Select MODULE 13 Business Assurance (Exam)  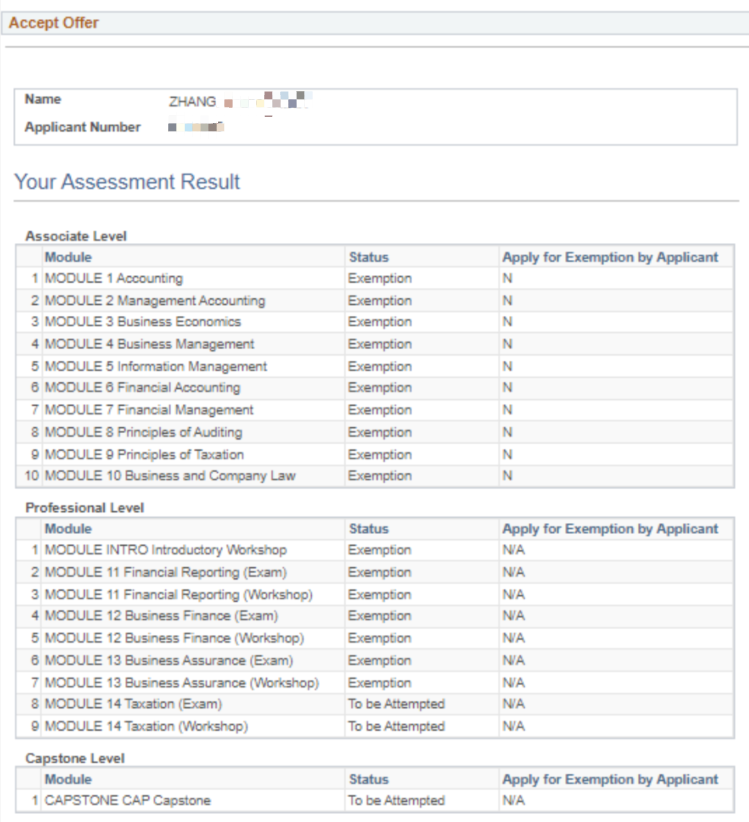(x=169, y=661)
